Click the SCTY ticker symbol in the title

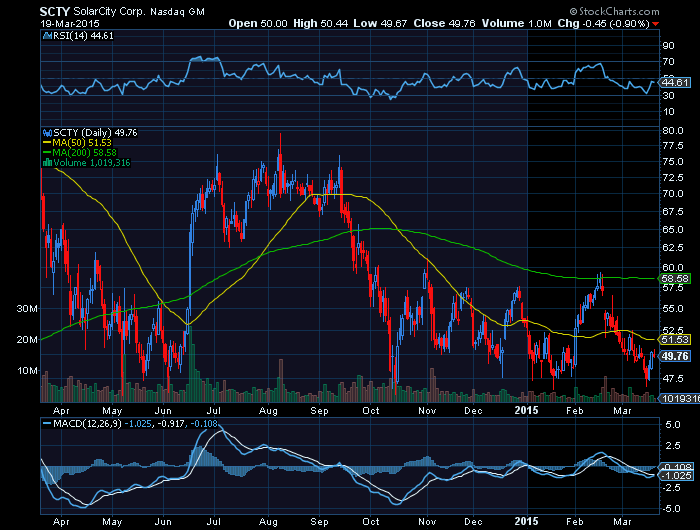point(55,12)
